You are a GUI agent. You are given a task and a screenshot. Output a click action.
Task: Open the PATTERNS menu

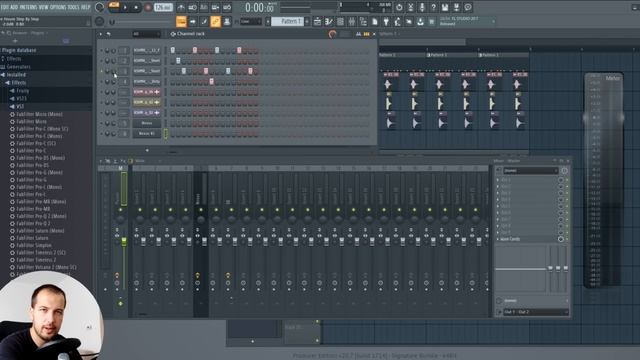[x=28, y=7]
